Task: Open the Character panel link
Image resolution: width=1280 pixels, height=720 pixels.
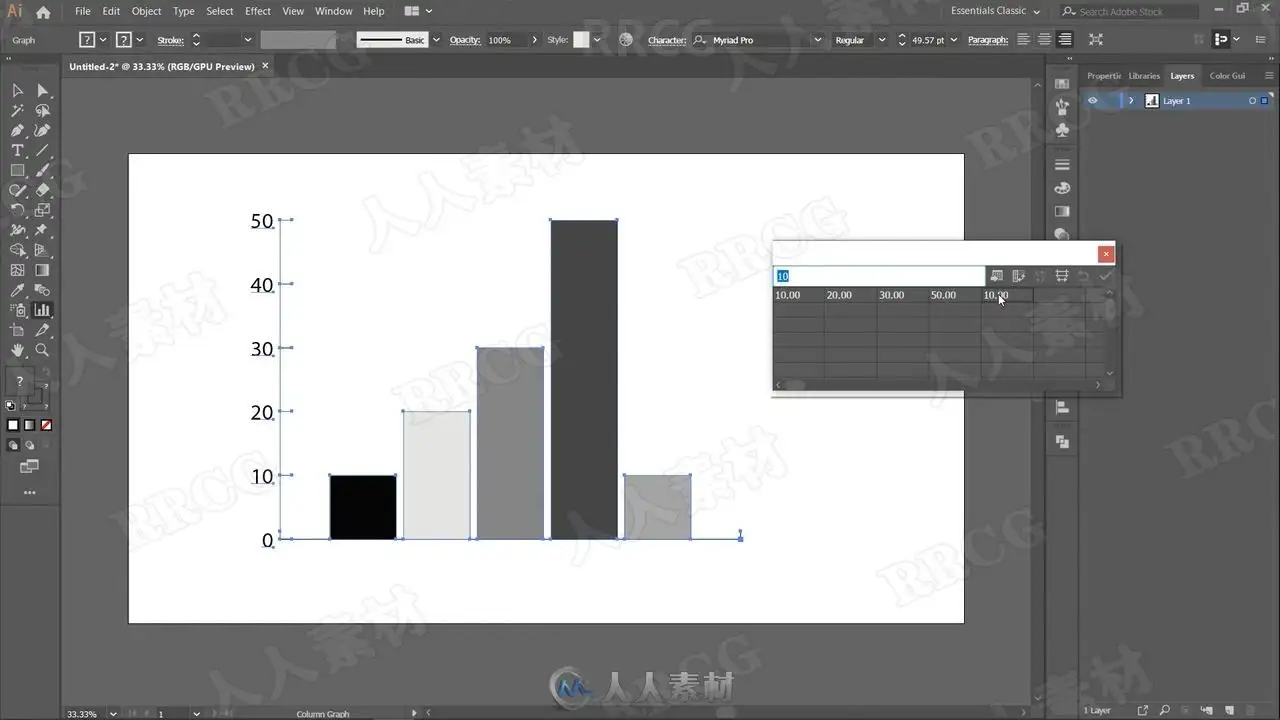Action: [666, 40]
